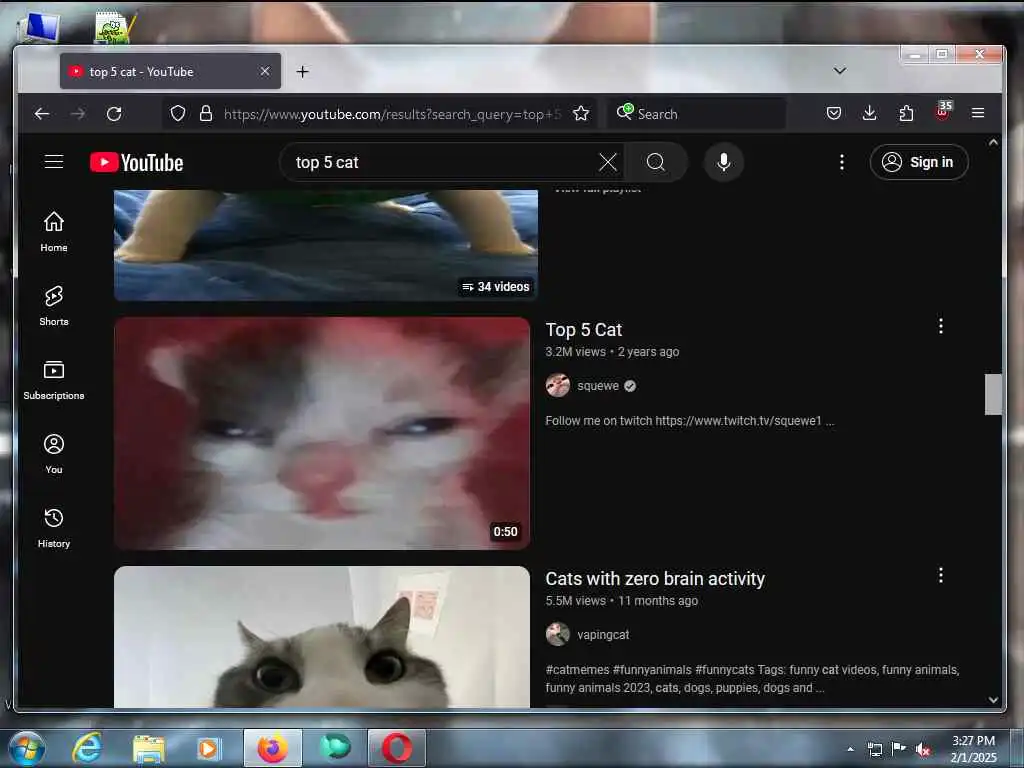Image resolution: width=1024 pixels, height=768 pixels.
Task: Click the site security padlock icon
Action: click(x=206, y=114)
